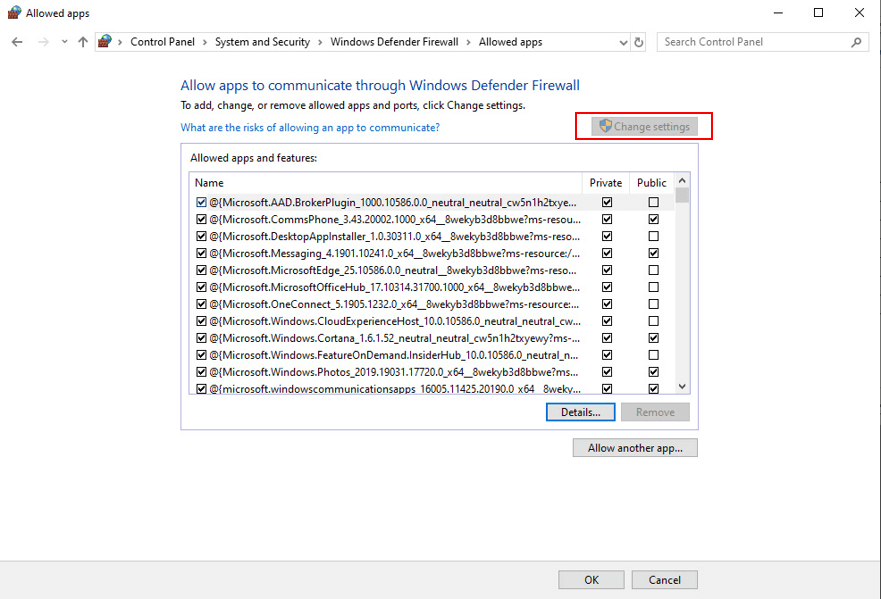Go to Windows Defender Firewall breadcrumb
The image size is (881, 599).
(x=394, y=42)
